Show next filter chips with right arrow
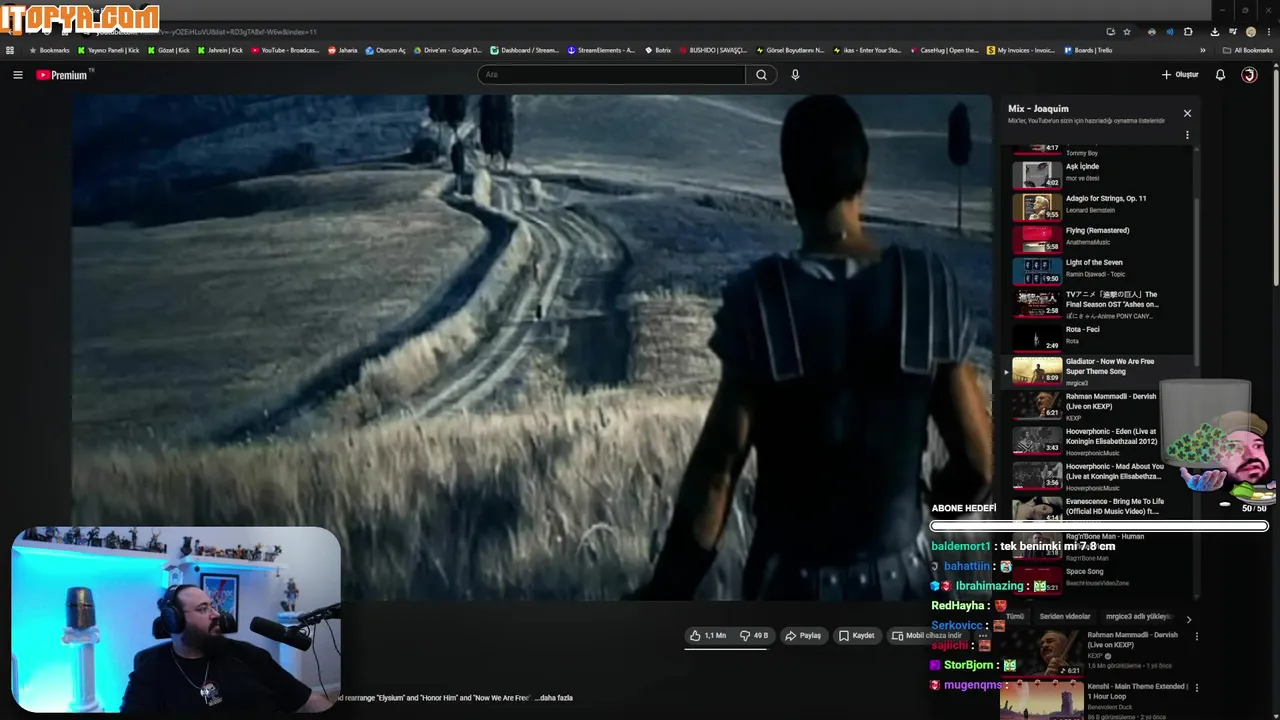 point(1189,619)
